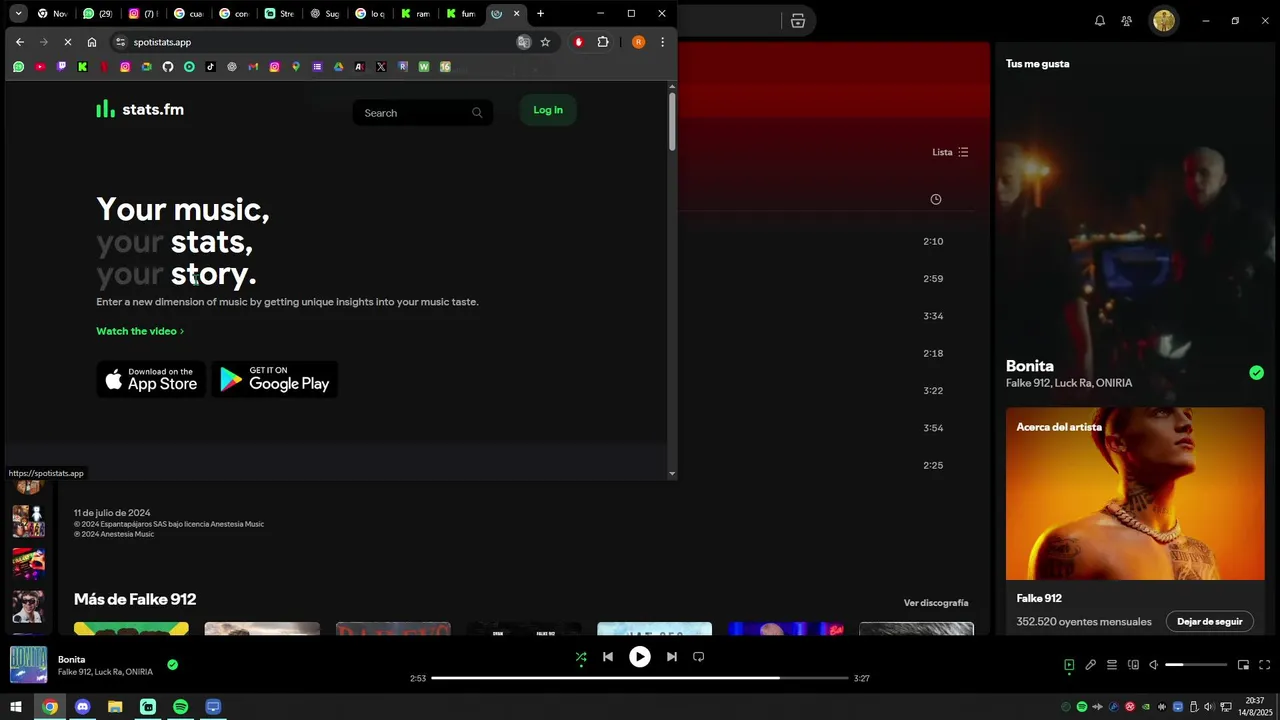Screen dimensions: 1280x720
Task: Open TikTok bookmark in bookmarks bar
Action: tap(210, 67)
